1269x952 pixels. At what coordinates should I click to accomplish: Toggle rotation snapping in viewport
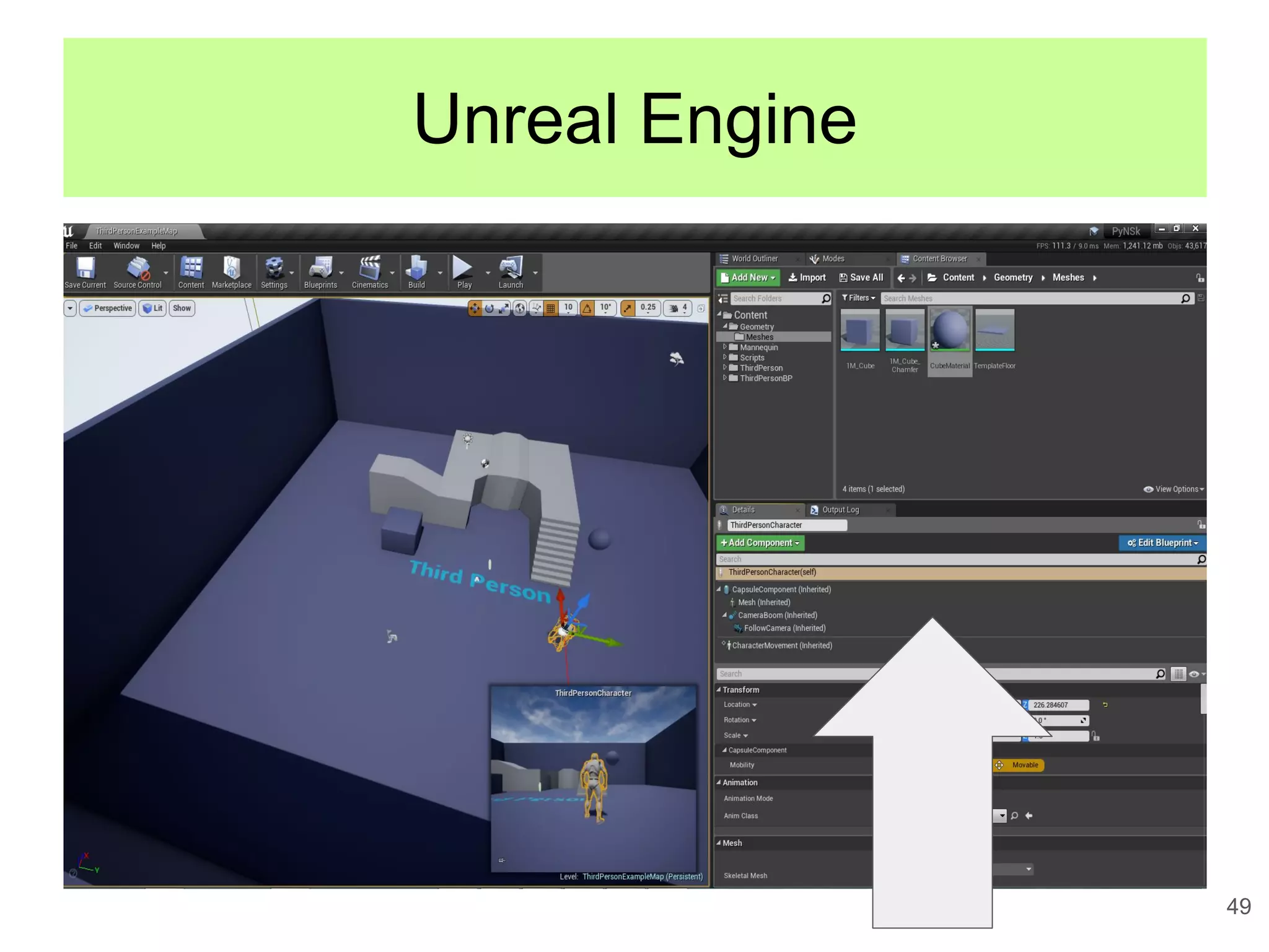click(587, 308)
